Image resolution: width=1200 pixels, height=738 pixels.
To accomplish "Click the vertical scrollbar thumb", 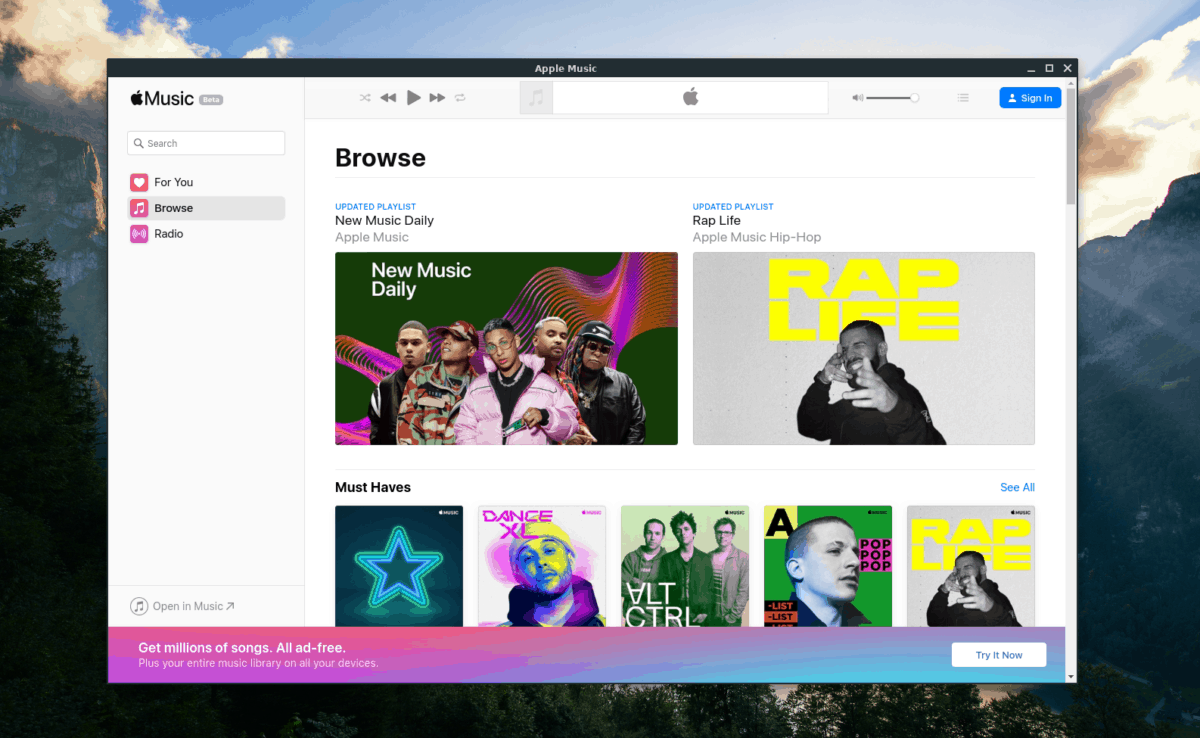I will pos(1071,145).
